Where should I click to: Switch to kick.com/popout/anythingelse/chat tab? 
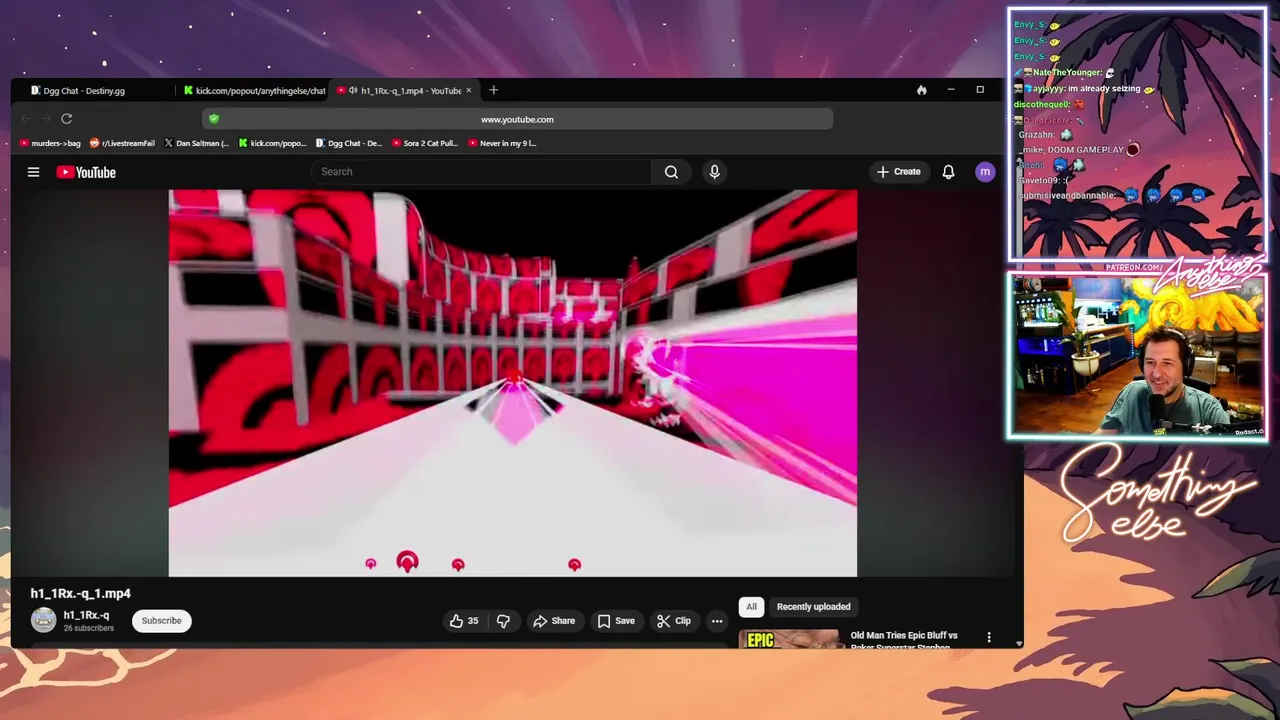pyautogui.click(x=254, y=90)
